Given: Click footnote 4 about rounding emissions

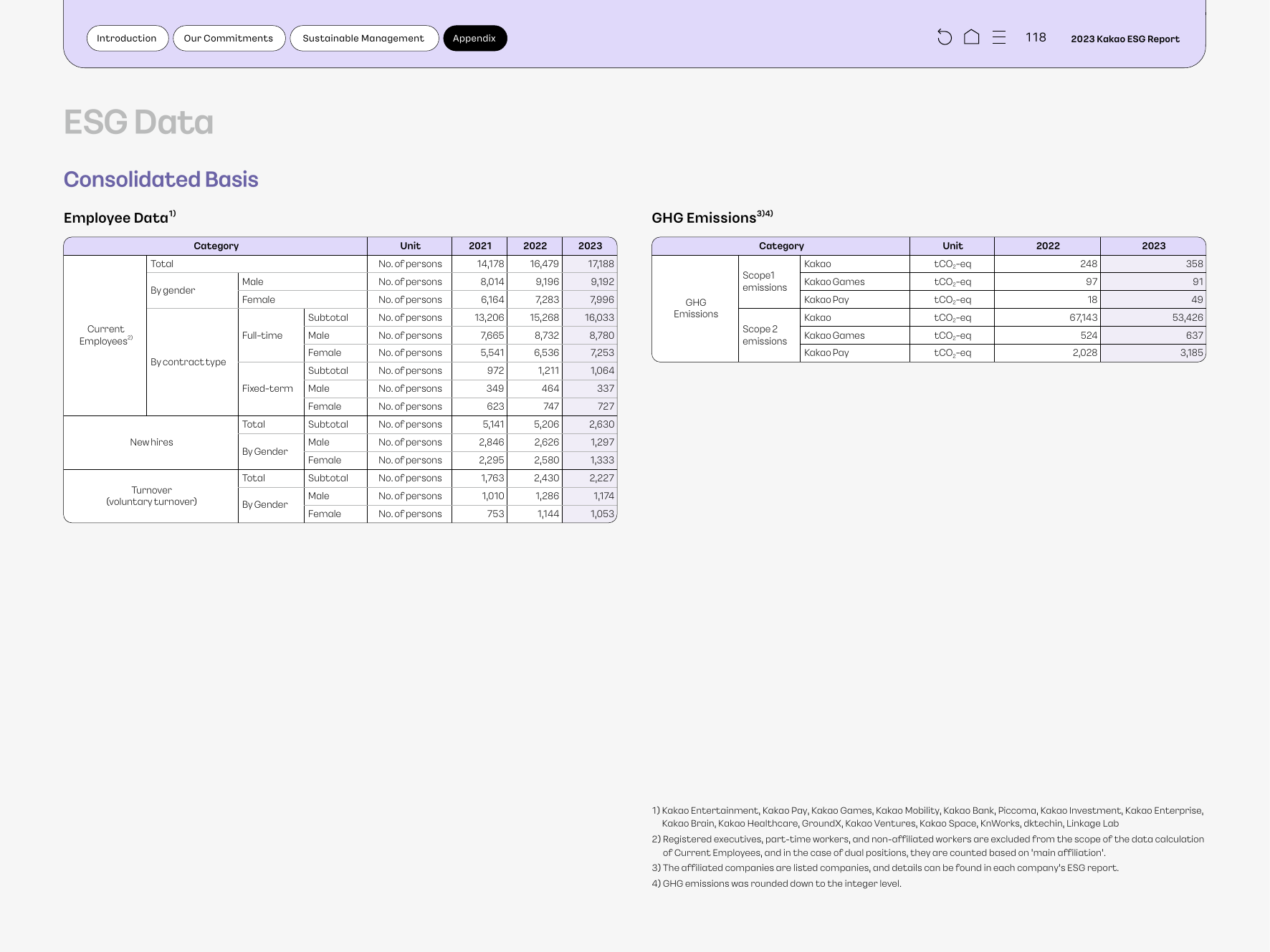Looking at the screenshot, I should click(776, 883).
